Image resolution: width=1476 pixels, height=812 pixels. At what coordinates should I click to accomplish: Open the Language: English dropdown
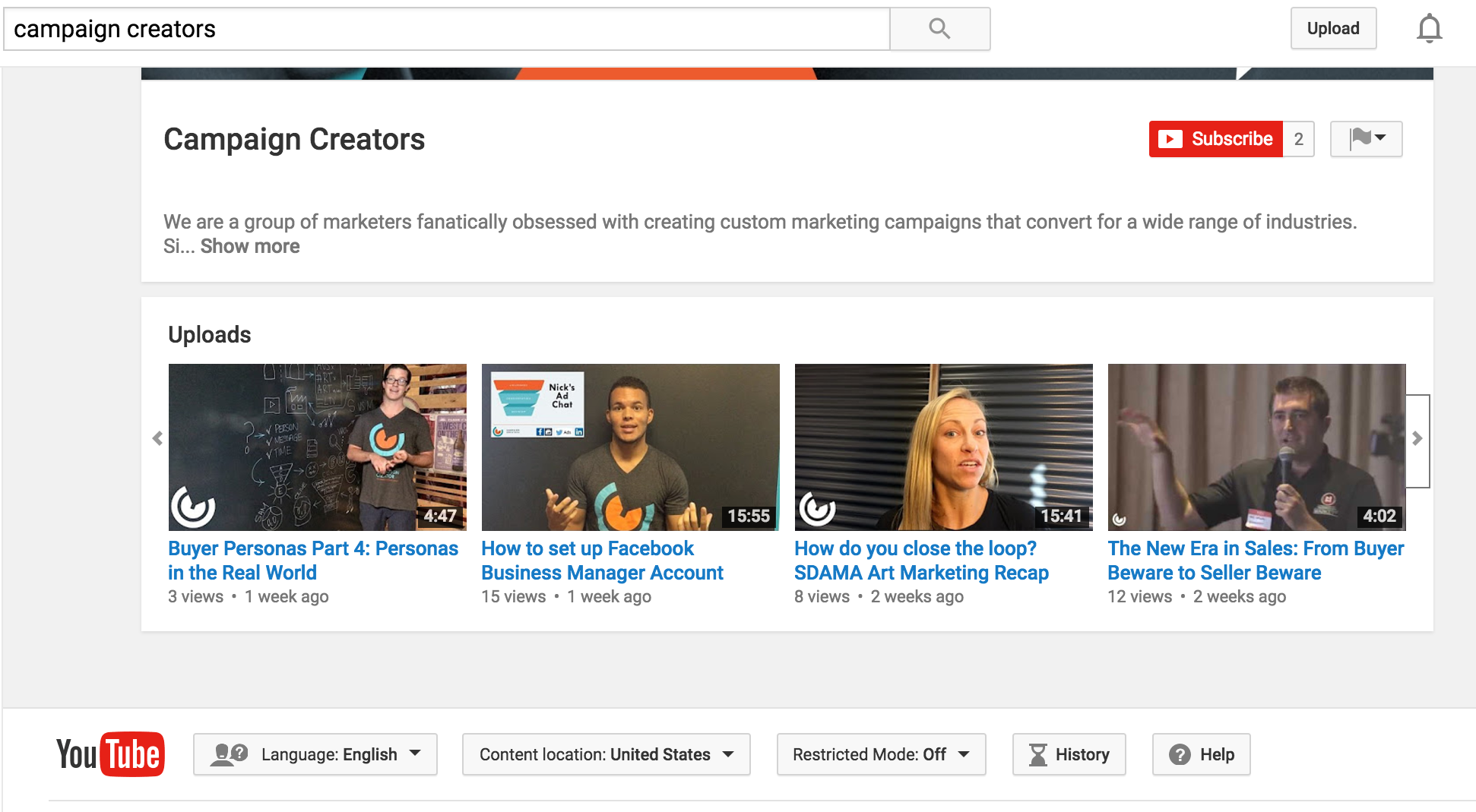point(315,754)
